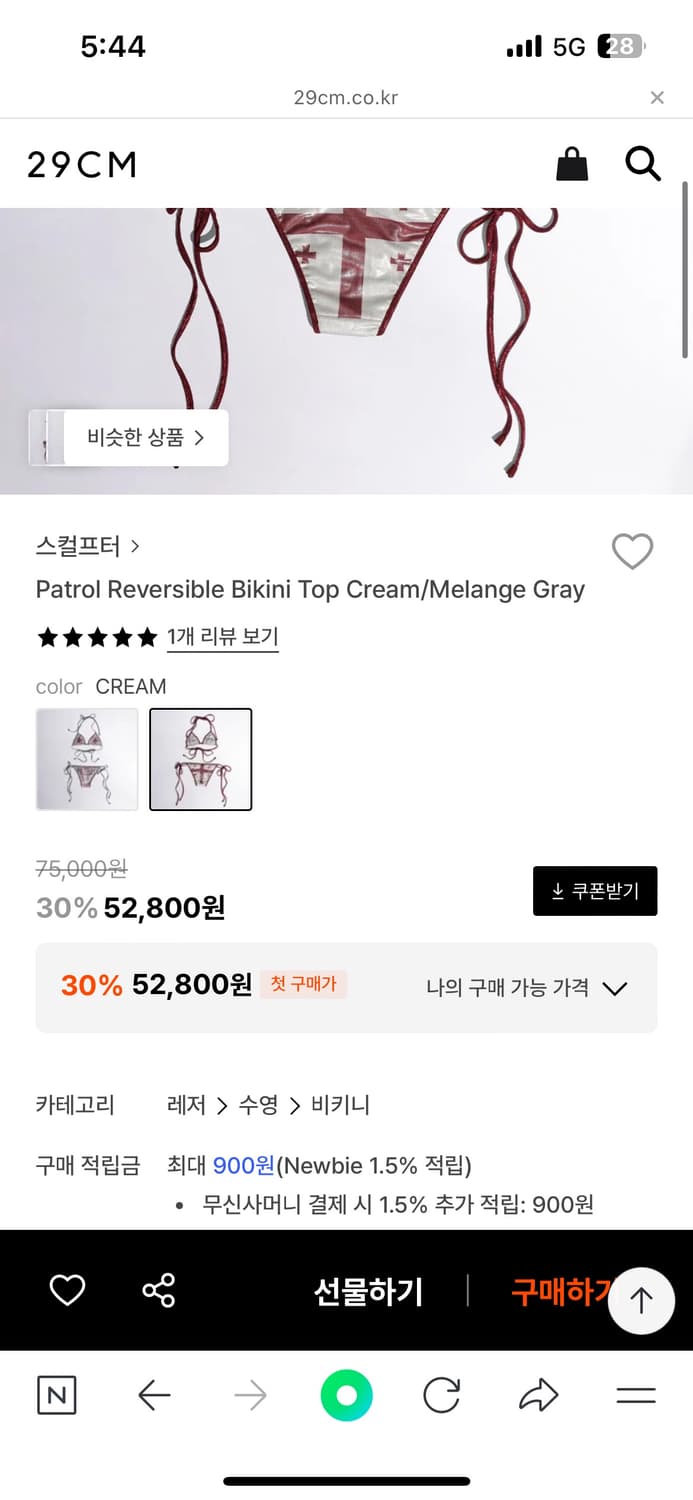Reload the page with the refresh icon
The image size is (693, 1500).
click(442, 1396)
